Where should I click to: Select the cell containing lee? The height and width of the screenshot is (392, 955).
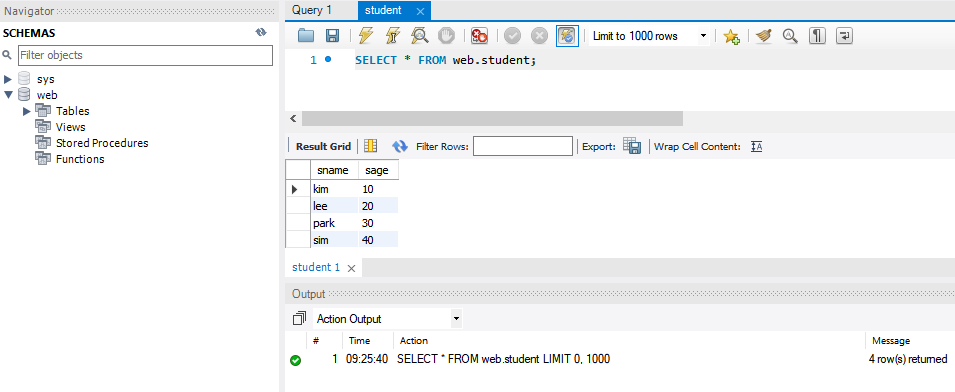click(x=334, y=206)
